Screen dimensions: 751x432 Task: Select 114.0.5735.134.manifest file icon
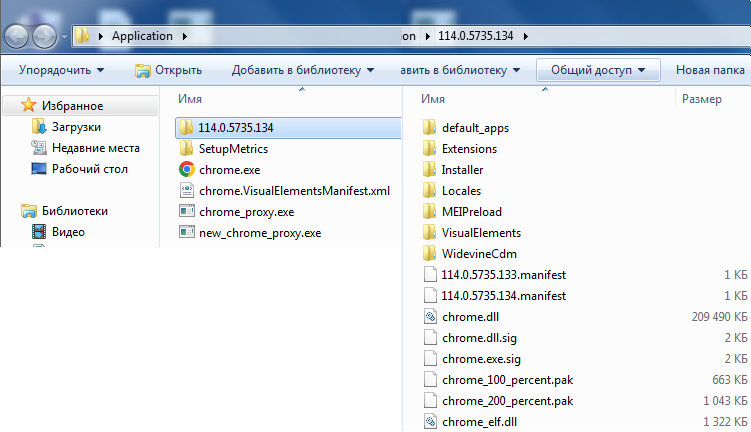[x=430, y=296]
